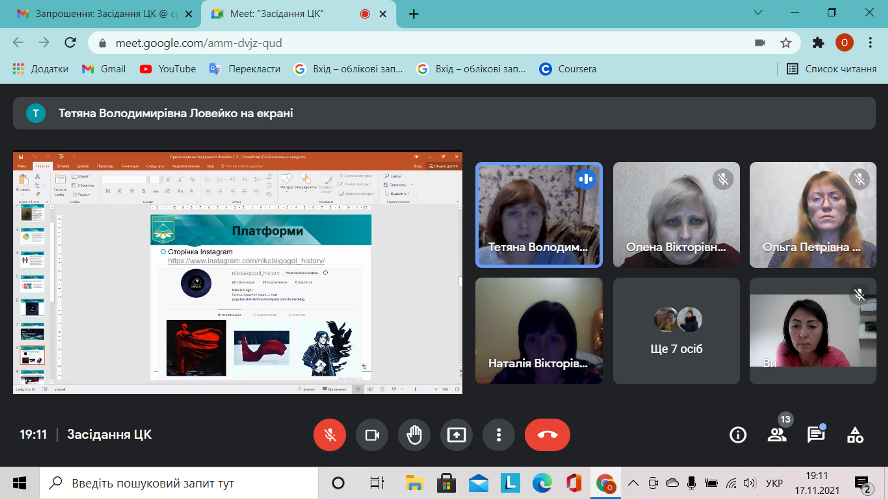Close the Gmail invitation tab
The image size is (888, 499).
pyautogui.click(x=189, y=14)
